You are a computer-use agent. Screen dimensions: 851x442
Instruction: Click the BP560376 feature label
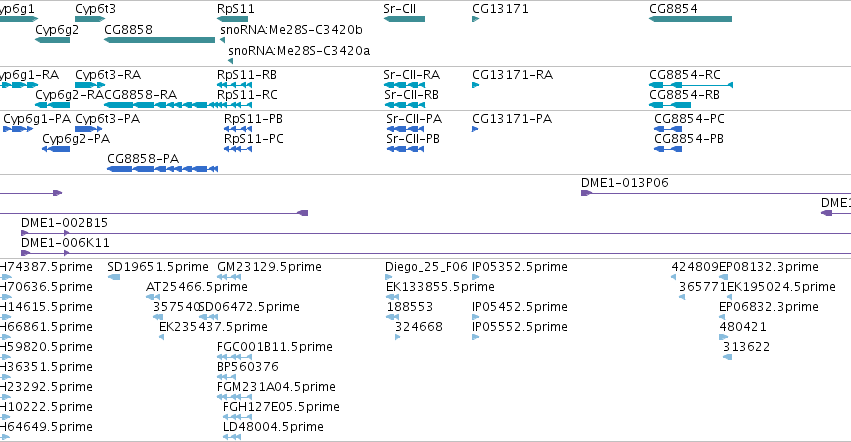click(247, 367)
